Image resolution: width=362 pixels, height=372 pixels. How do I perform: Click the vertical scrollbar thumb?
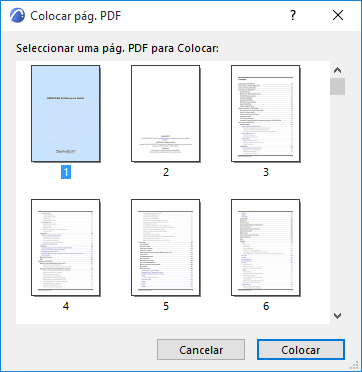[338, 87]
